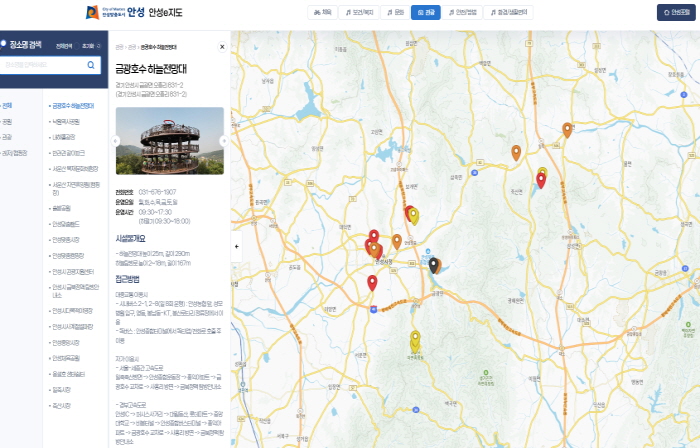This screenshot has height=448, width=700.
Task: Show next photo in the image carousel
Action: [x=223, y=141]
